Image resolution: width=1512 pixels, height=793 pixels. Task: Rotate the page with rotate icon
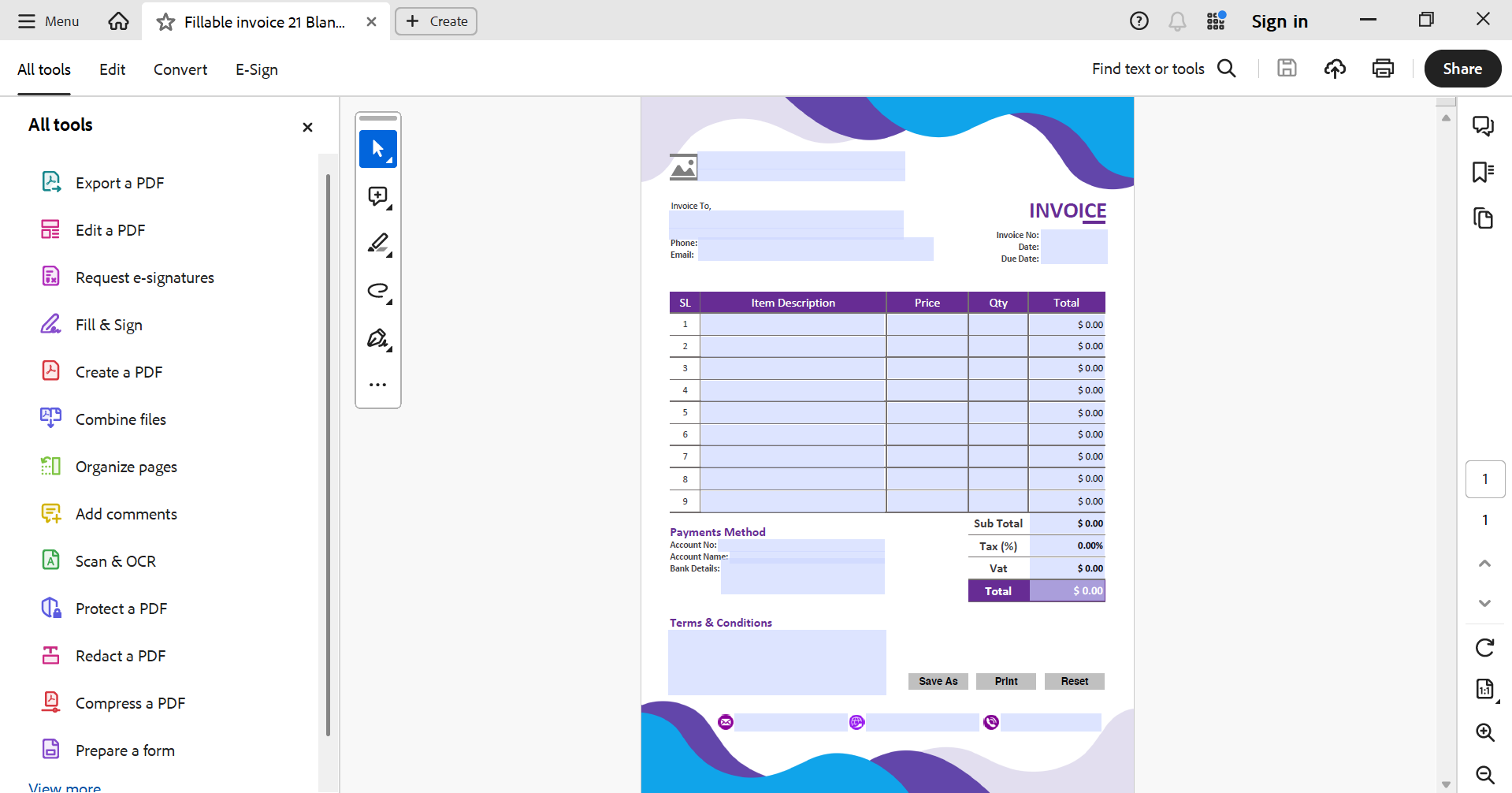pyautogui.click(x=1484, y=648)
